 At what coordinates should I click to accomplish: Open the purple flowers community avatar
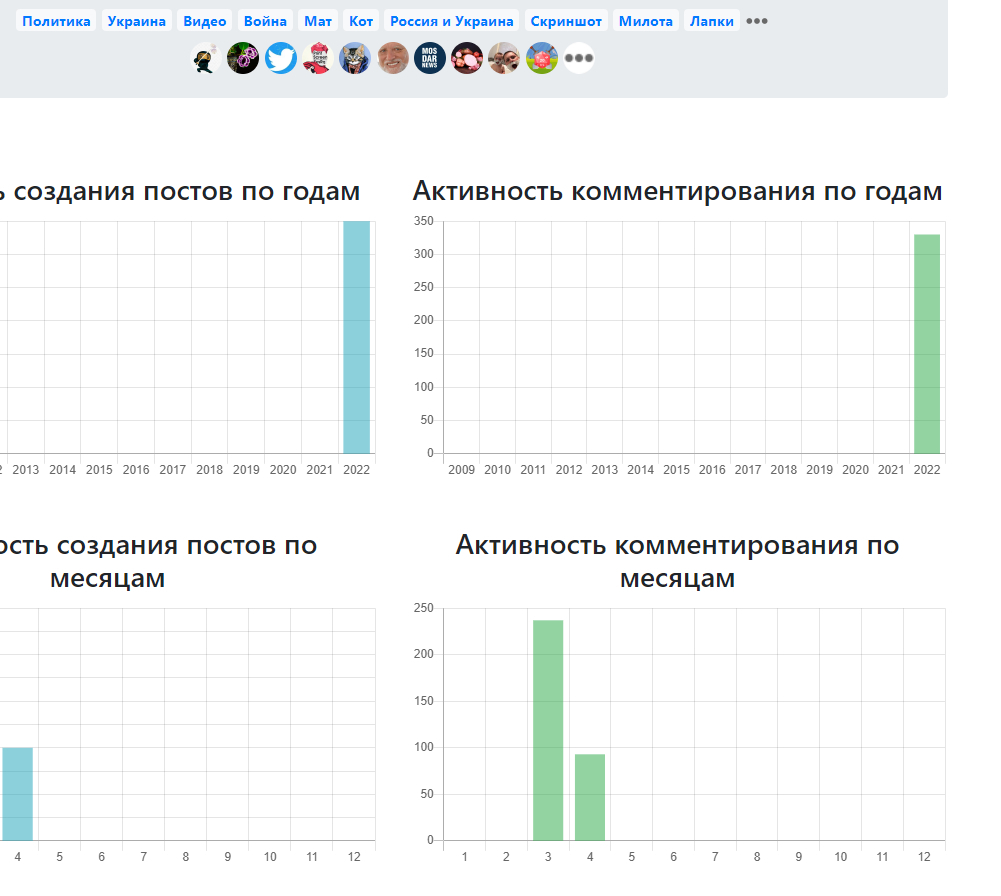[243, 58]
